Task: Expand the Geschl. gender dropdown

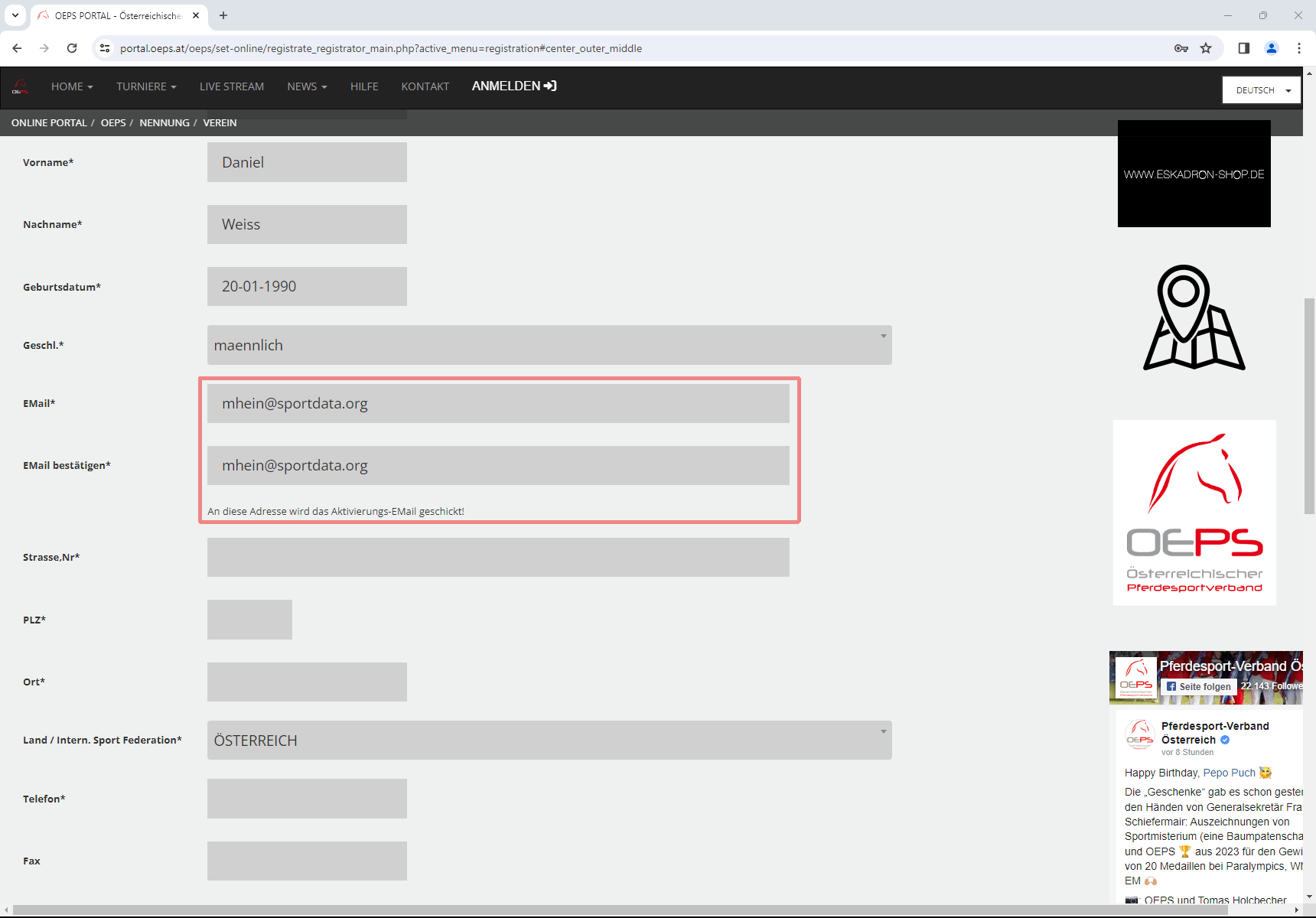Action: coord(549,345)
